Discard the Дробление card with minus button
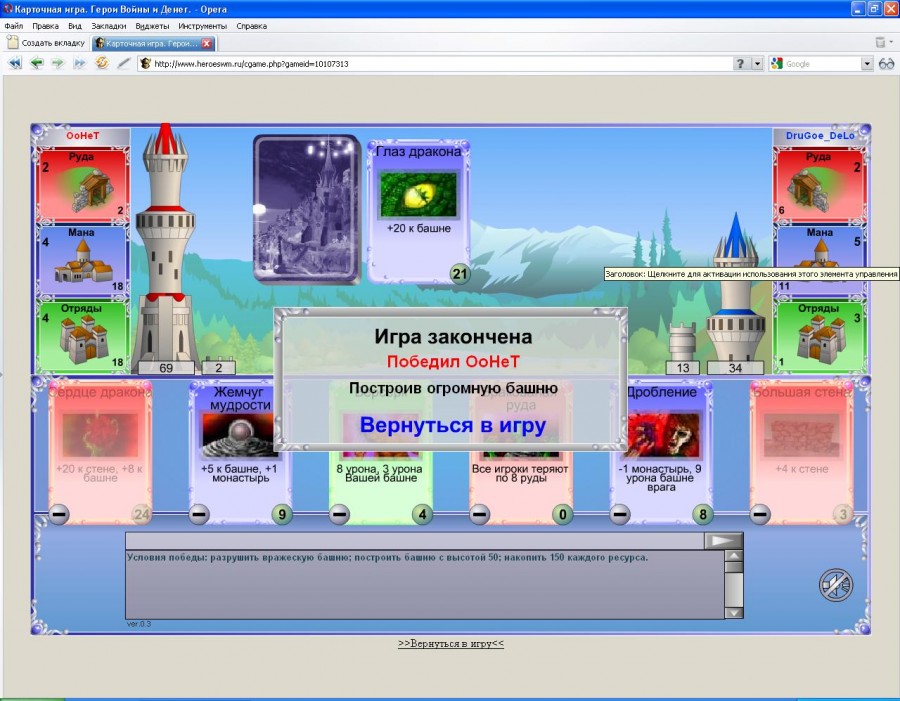 pyautogui.click(x=620, y=514)
